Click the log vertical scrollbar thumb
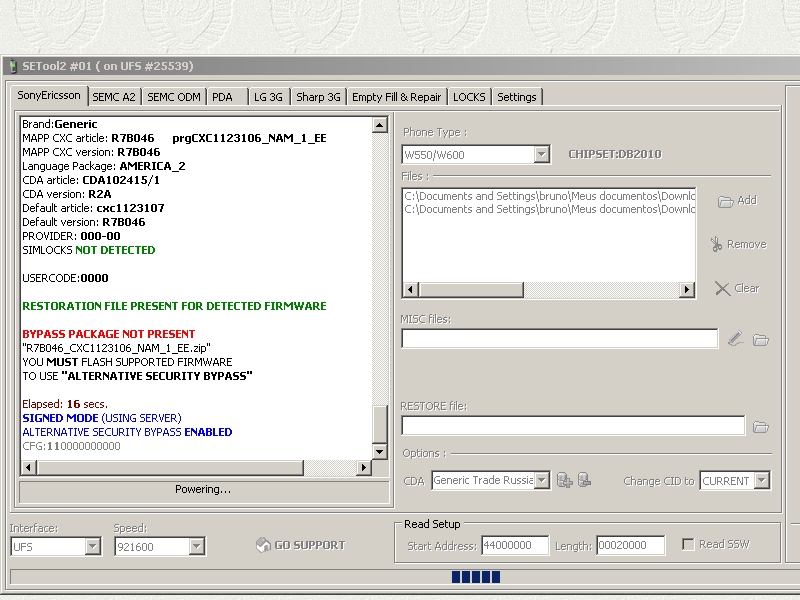 380,424
